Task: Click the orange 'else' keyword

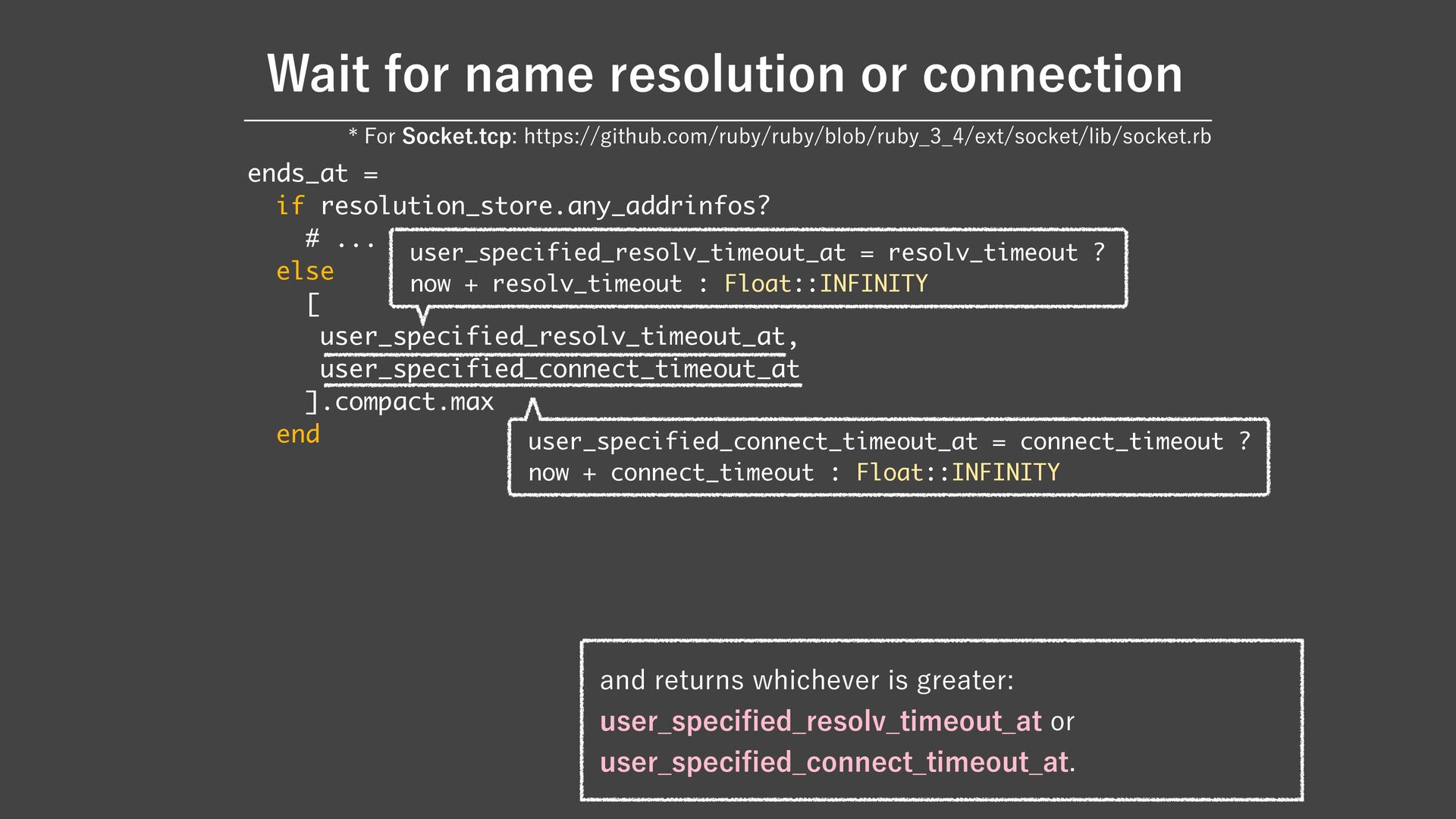Action: pos(305,271)
